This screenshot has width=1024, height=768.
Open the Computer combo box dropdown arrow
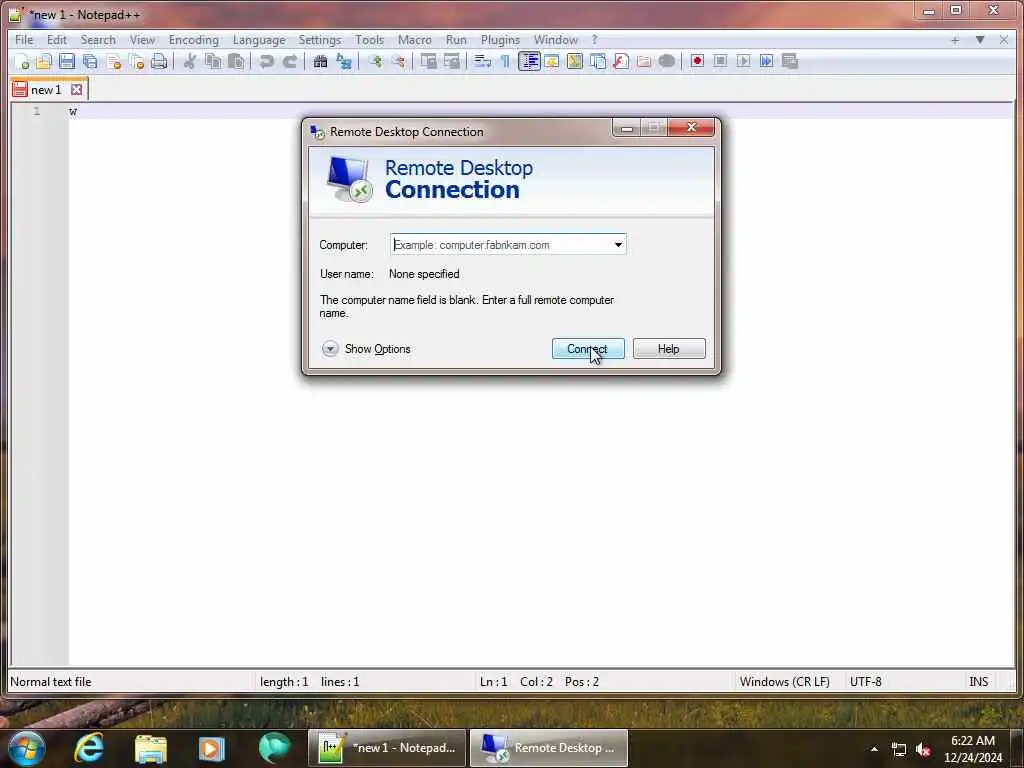coord(618,245)
